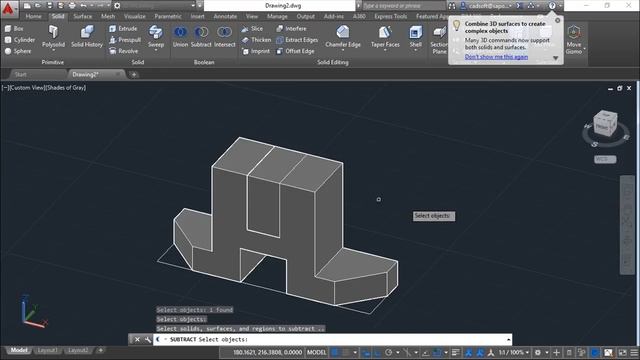Choose the Extrude command
This screenshot has width=640, height=360.
point(123,29)
